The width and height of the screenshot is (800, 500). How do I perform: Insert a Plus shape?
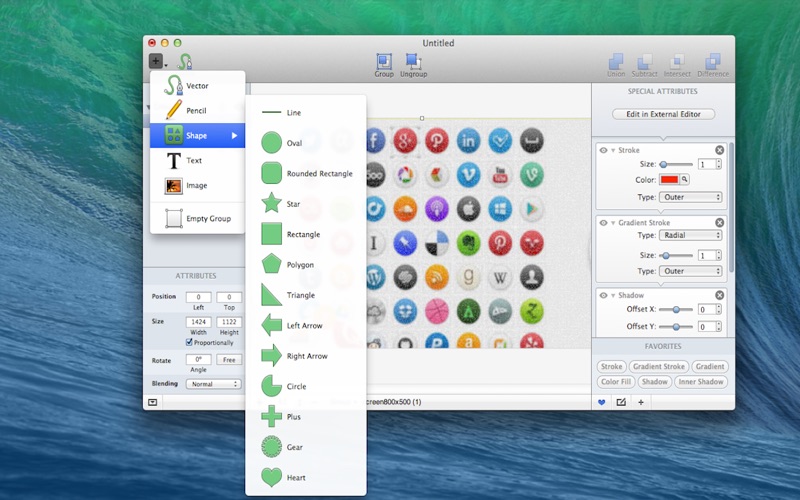(306, 416)
